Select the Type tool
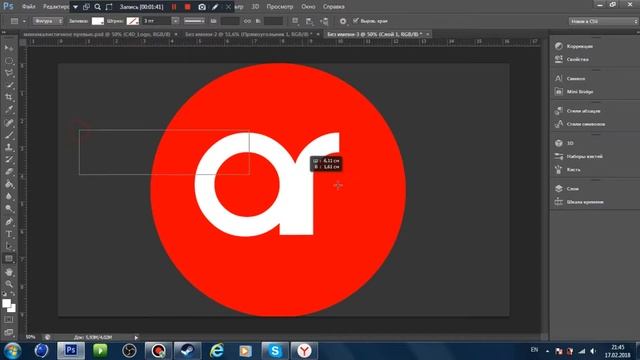This screenshot has width=640, height=360. 9,234
